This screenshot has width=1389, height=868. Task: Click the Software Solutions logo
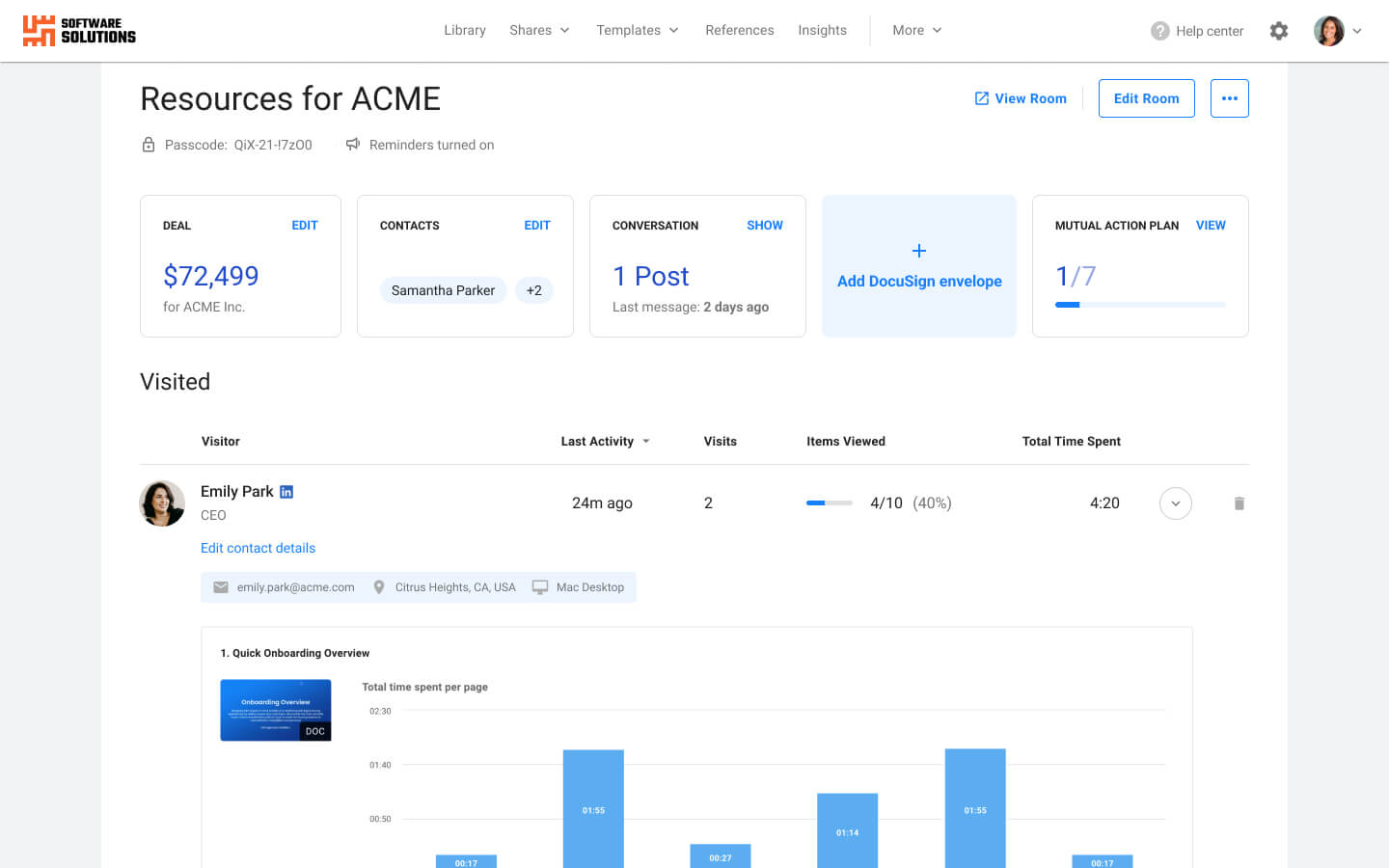coord(77,30)
